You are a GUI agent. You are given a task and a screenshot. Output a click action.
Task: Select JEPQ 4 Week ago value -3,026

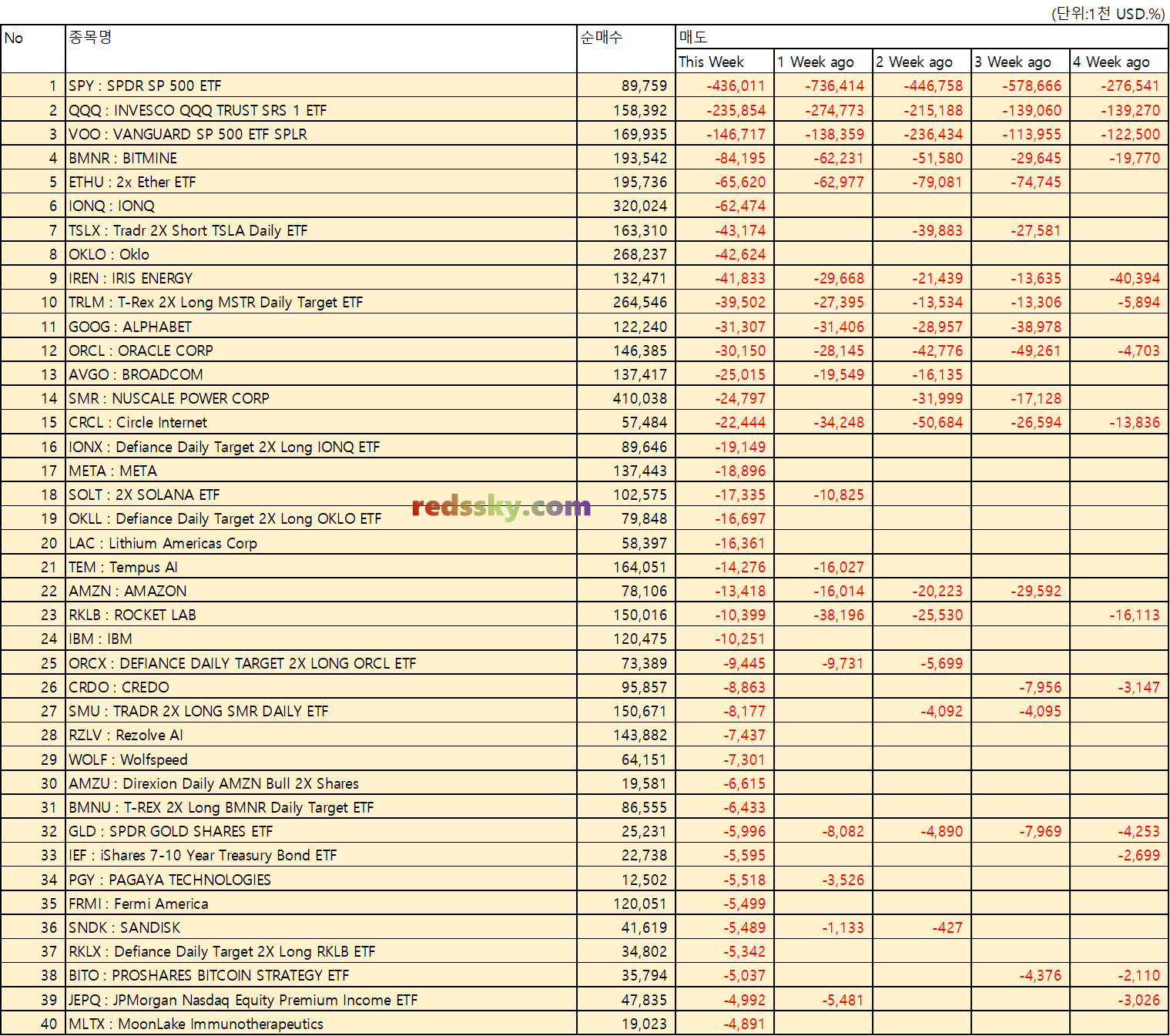coord(1119,1000)
